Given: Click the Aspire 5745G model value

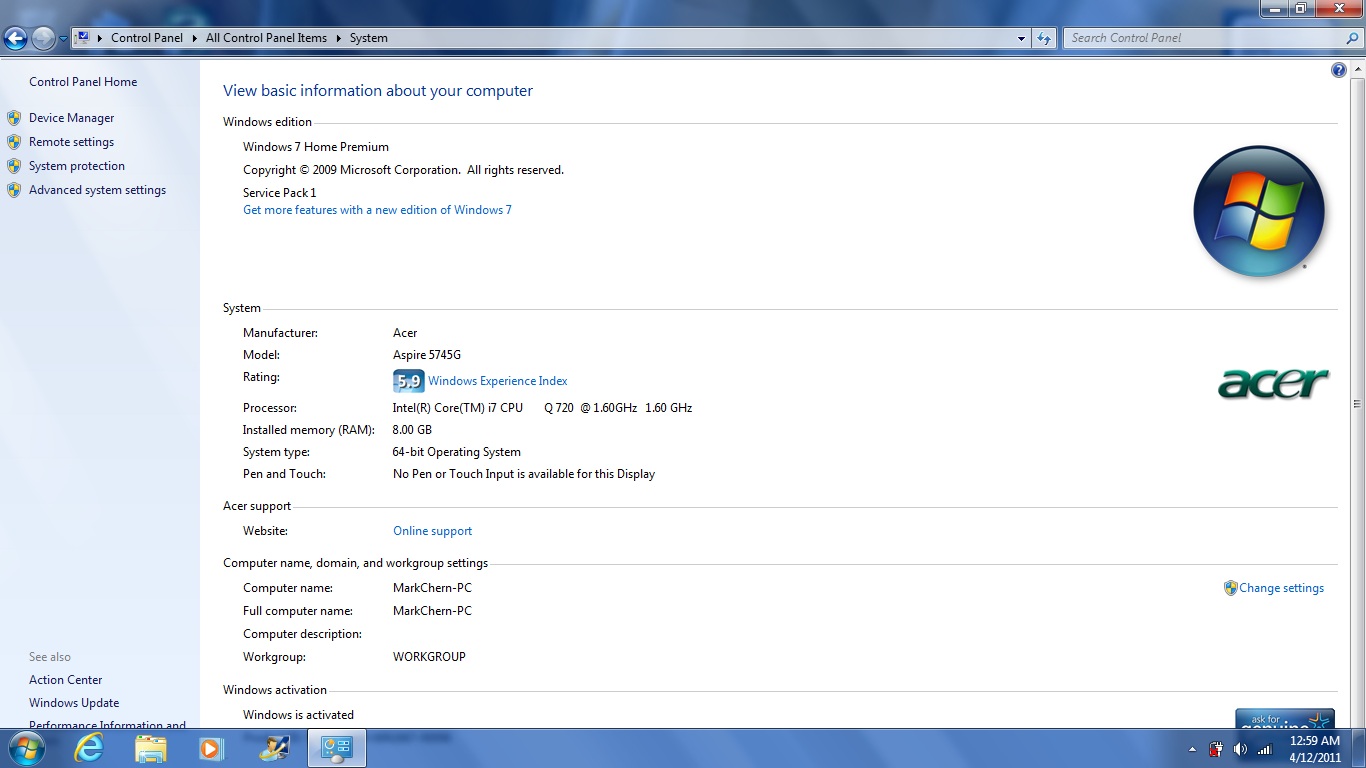Looking at the screenshot, I should (427, 355).
